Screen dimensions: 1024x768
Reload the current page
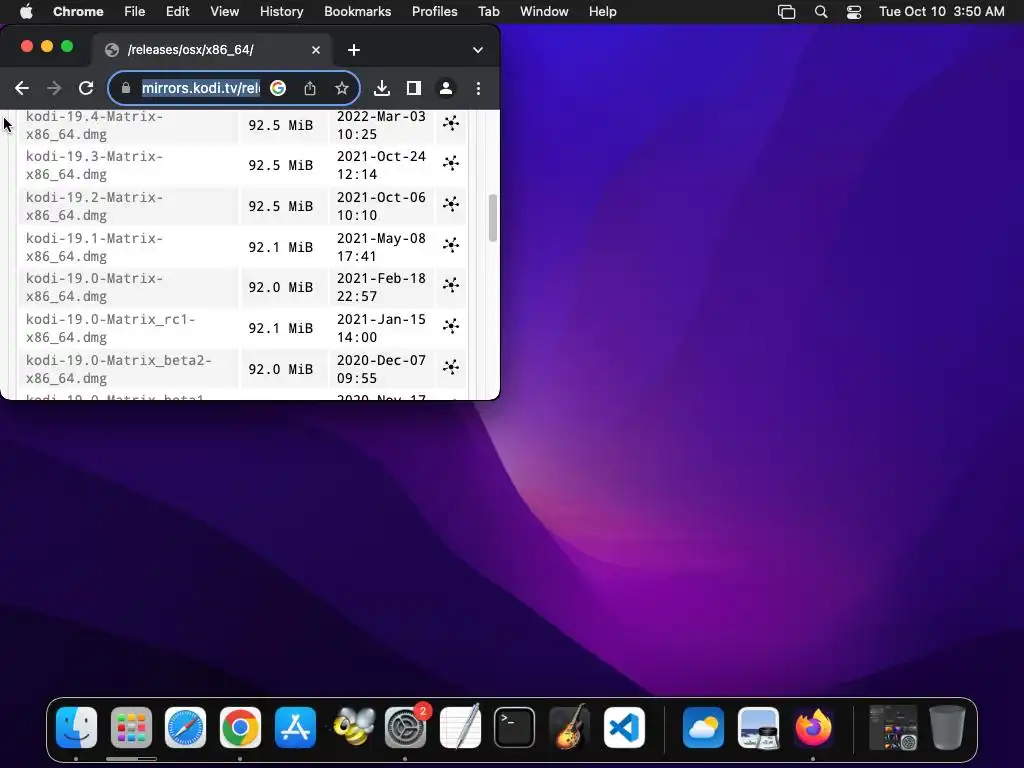(86, 88)
